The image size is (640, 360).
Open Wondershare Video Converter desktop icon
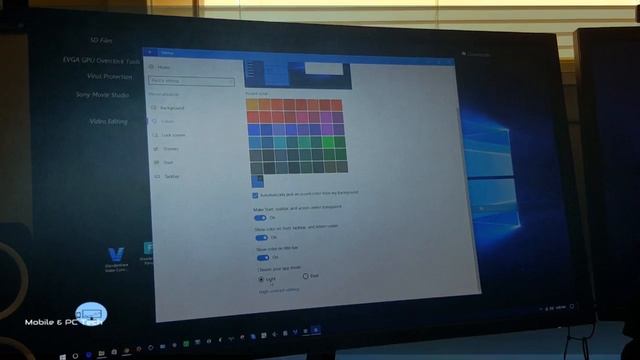[116, 259]
